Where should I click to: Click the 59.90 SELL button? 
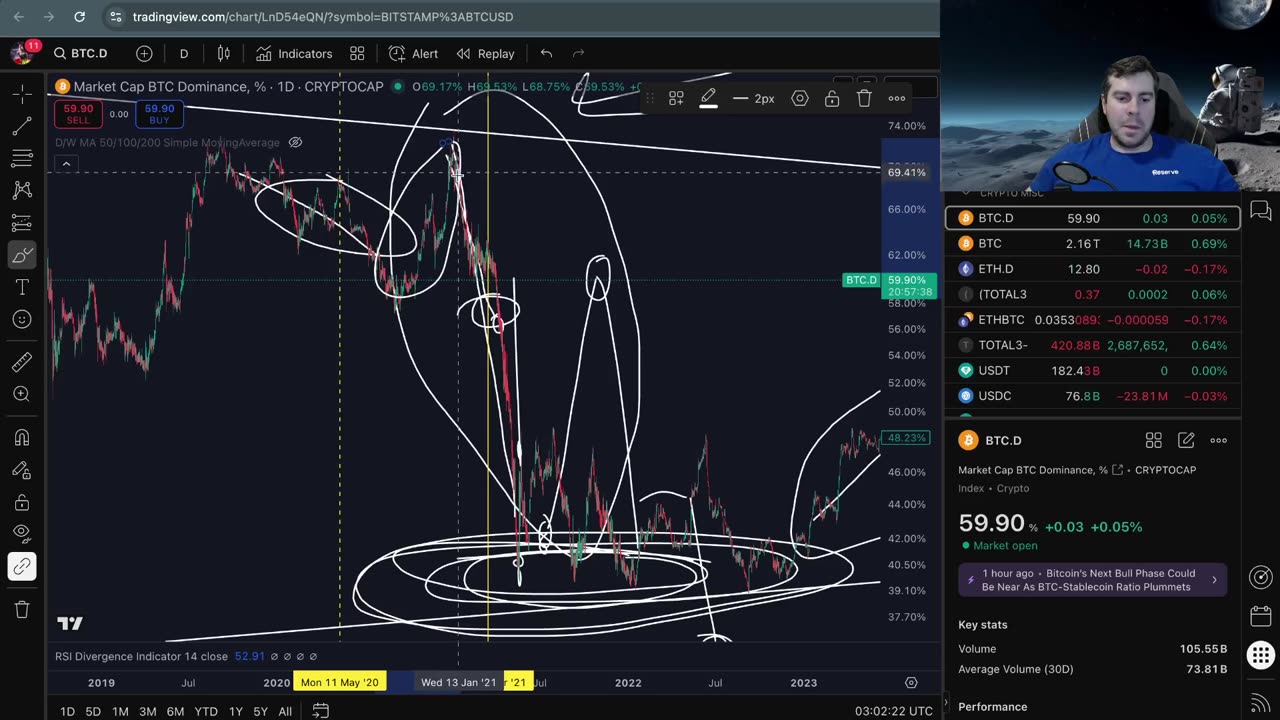pos(78,114)
